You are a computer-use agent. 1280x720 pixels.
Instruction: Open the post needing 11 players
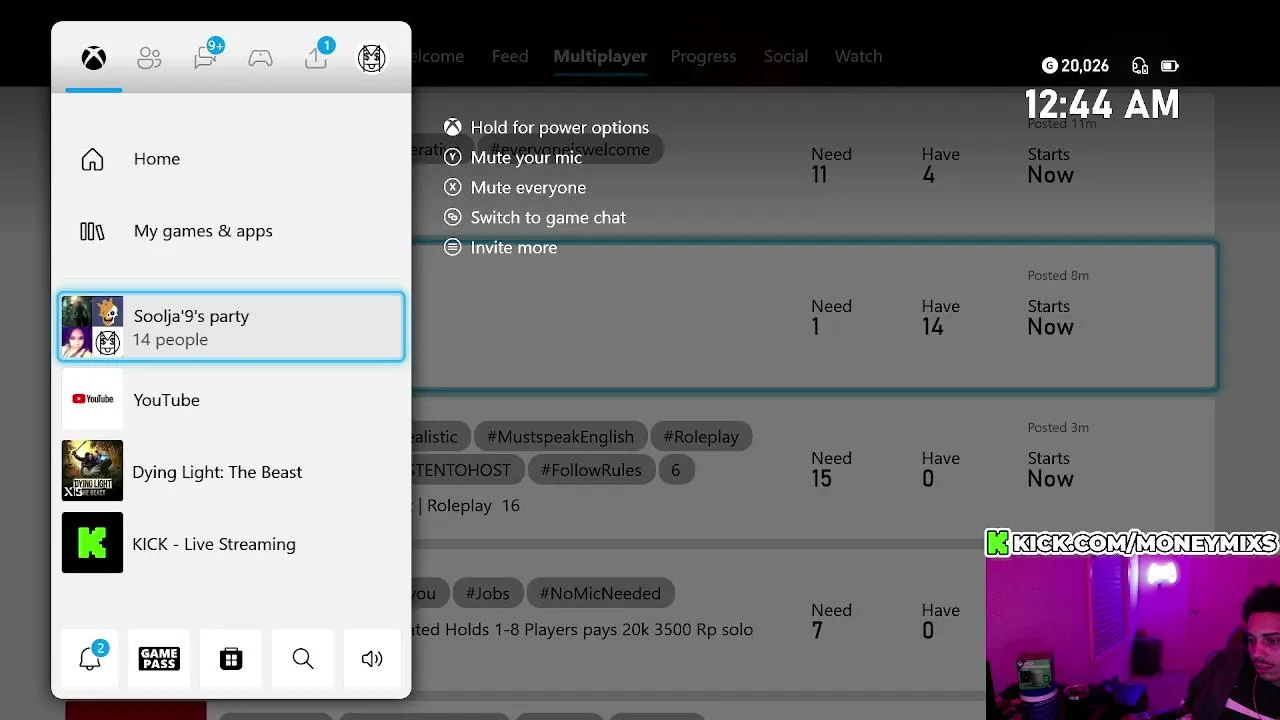pos(814,164)
